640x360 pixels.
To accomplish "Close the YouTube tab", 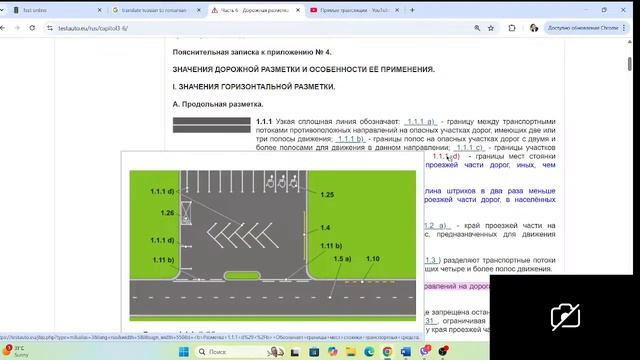I will click(397, 10).
